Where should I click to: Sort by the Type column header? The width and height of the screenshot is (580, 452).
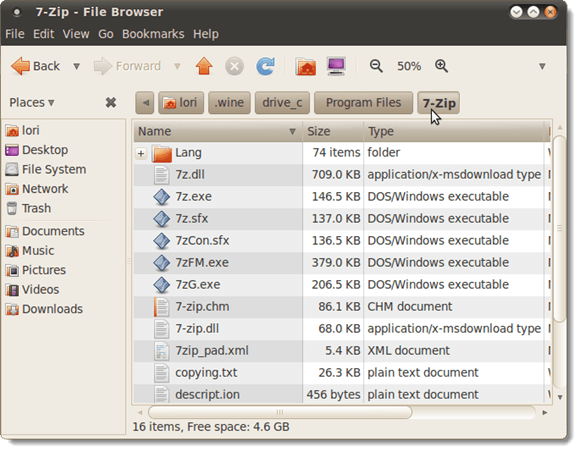pyautogui.click(x=453, y=131)
